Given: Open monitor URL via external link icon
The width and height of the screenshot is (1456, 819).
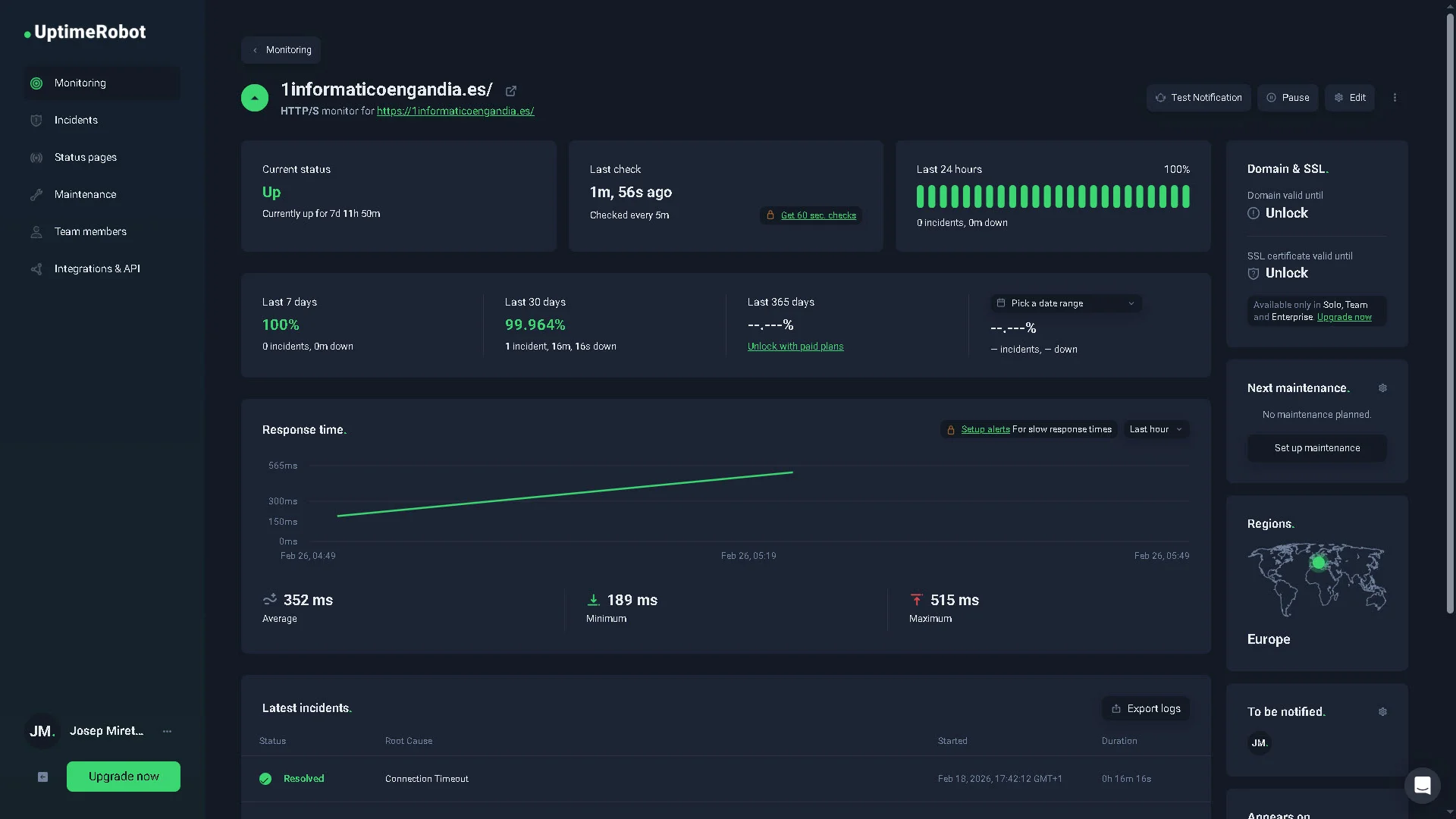Looking at the screenshot, I should 511,91.
